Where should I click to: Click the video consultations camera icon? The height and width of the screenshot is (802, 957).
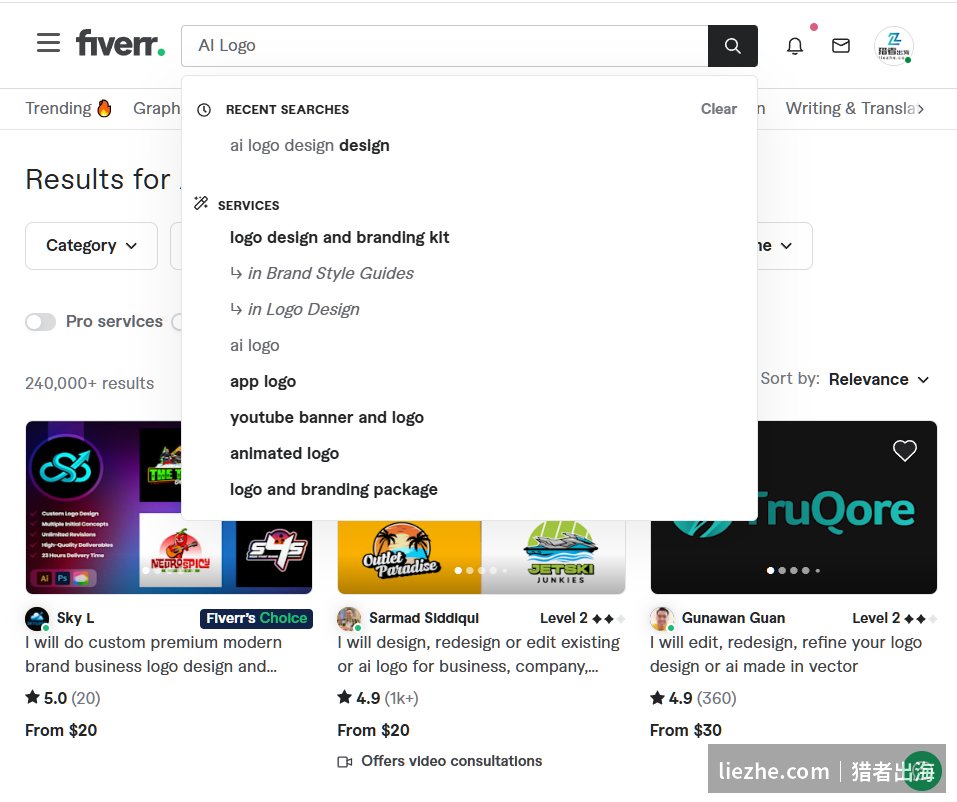coord(345,762)
